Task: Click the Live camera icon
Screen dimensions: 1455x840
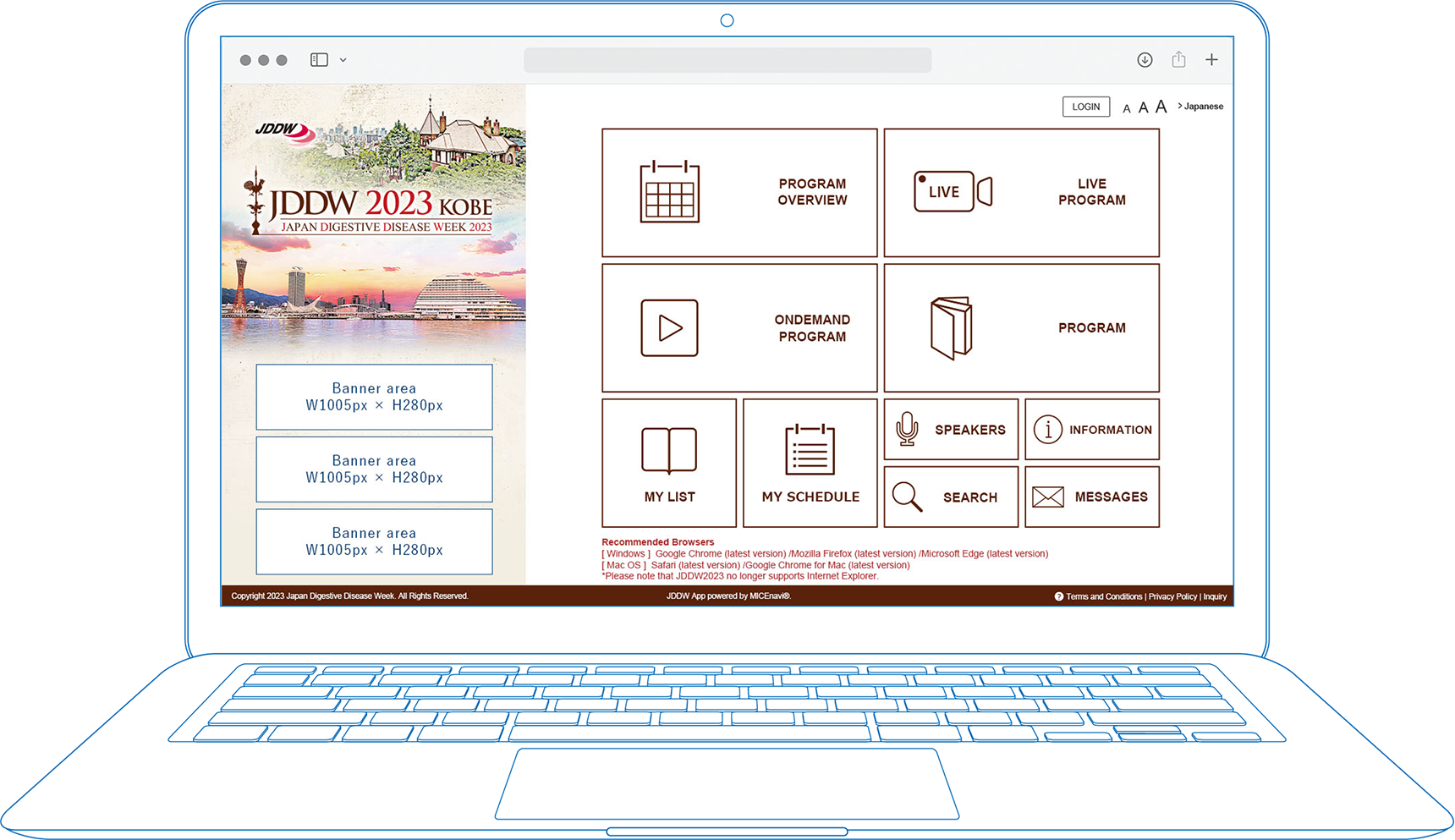Action: point(953,191)
